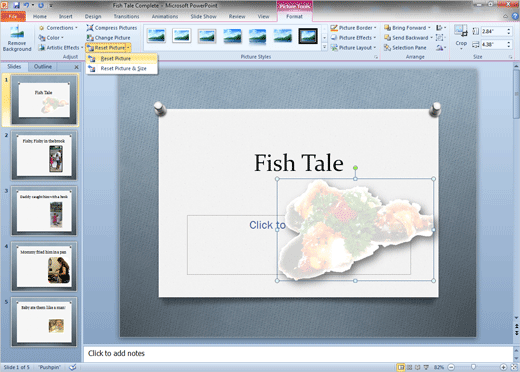520x372 pixels.
Task: Switch to Slide Sorter view in status bar
Action: [x=409, y=367]
